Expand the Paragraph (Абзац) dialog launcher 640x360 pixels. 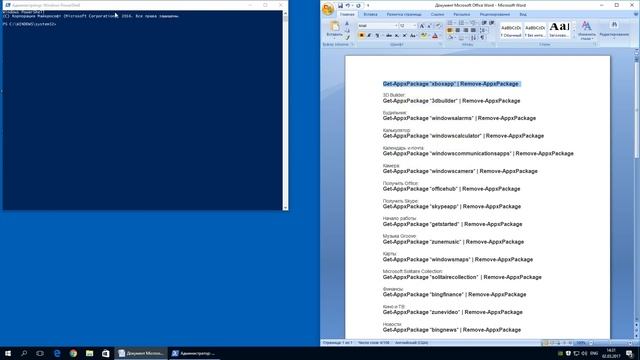pos(493,44)
